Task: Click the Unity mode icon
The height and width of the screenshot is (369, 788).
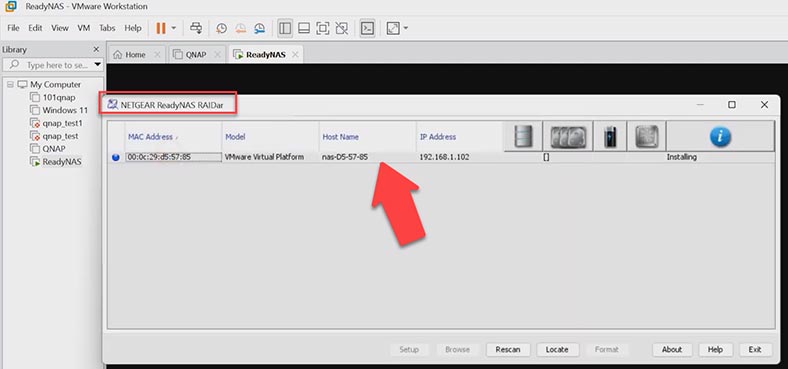Action: (x=342, y=28)
